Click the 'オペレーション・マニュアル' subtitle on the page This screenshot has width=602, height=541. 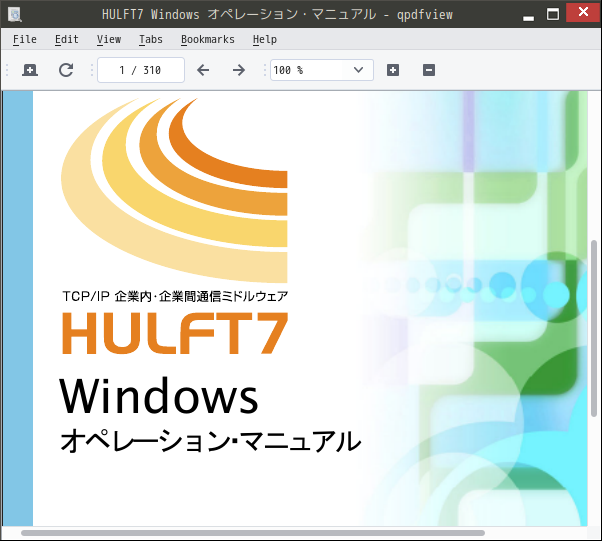tap(210, 440)
